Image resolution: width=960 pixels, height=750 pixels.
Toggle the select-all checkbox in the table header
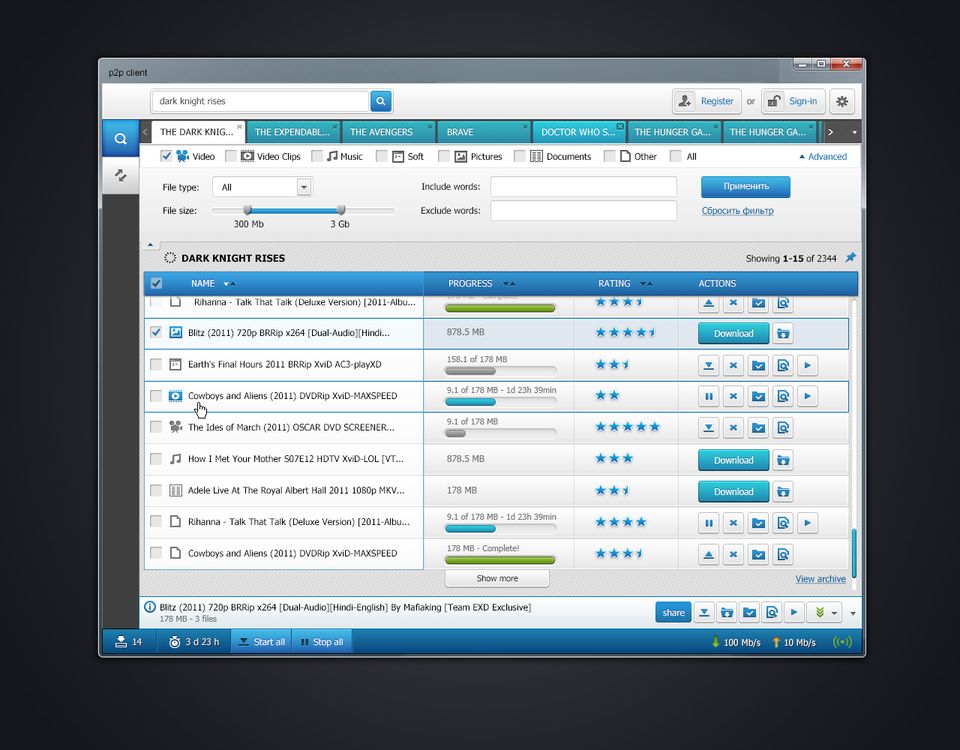[156, 283]
